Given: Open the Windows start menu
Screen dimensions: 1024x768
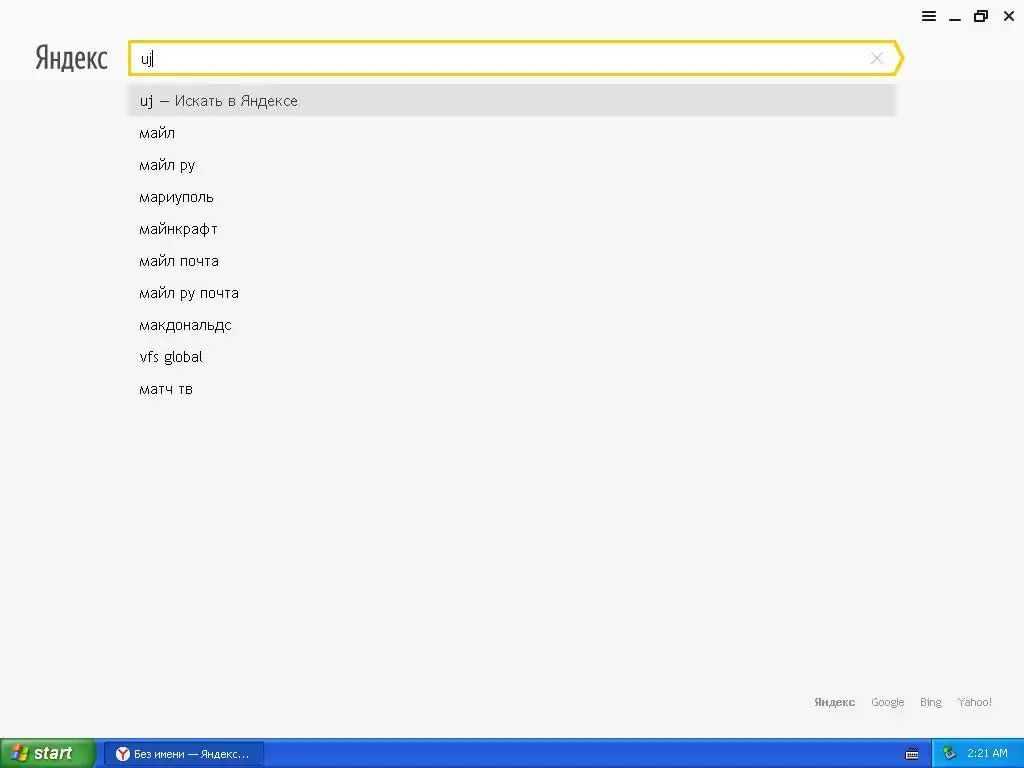Looking at the screenshot, I should (48, 753).
